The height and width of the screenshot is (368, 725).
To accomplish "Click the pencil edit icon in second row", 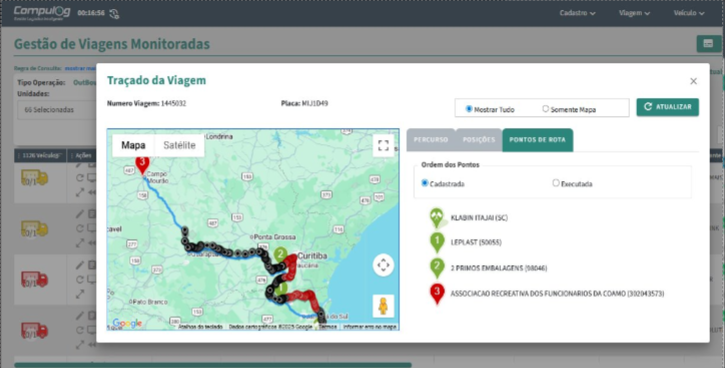I will pyautogui.click(x=80, y=214).
